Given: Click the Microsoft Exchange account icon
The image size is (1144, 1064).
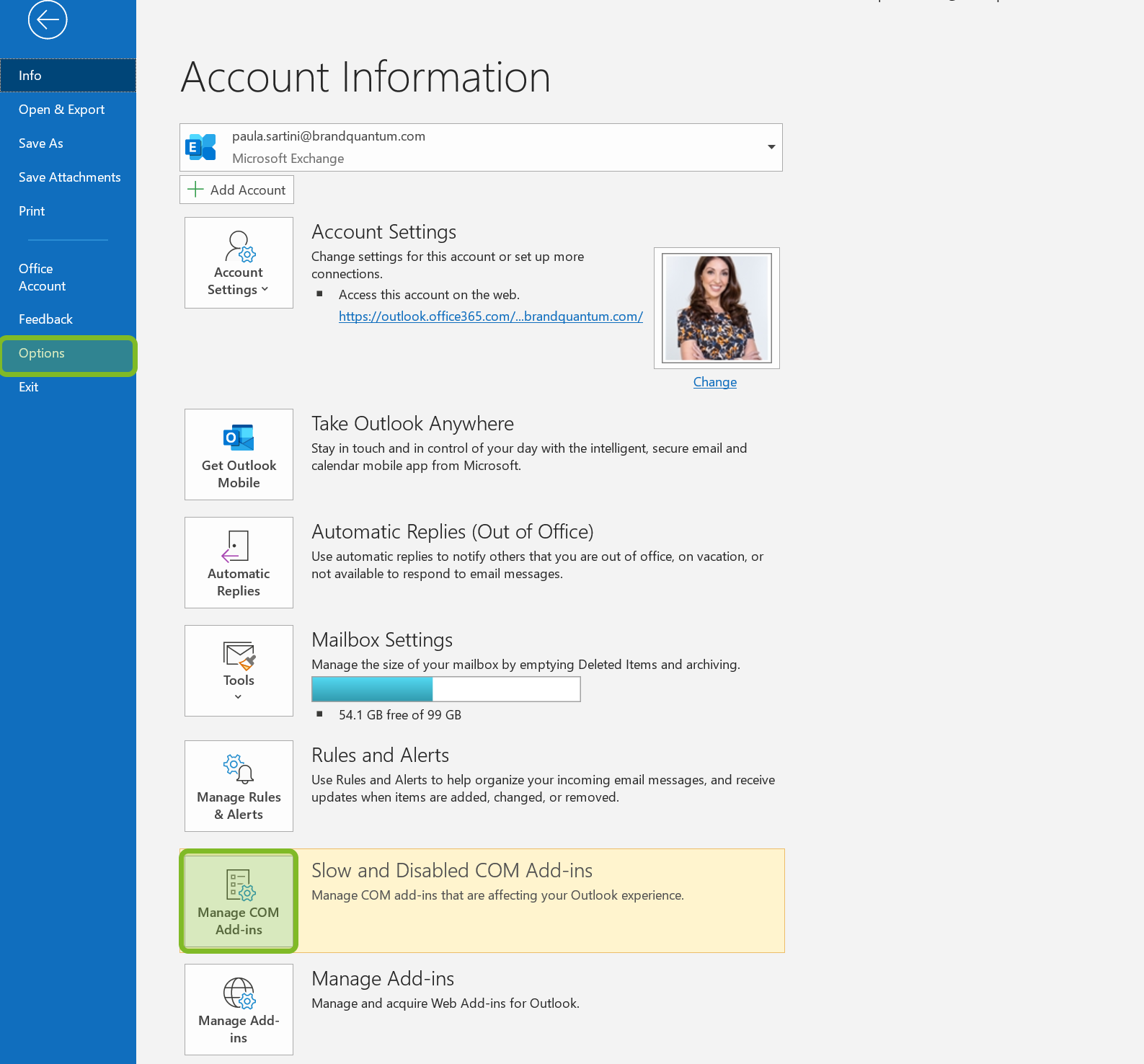Looking at the screenshot, I should 201,147.
